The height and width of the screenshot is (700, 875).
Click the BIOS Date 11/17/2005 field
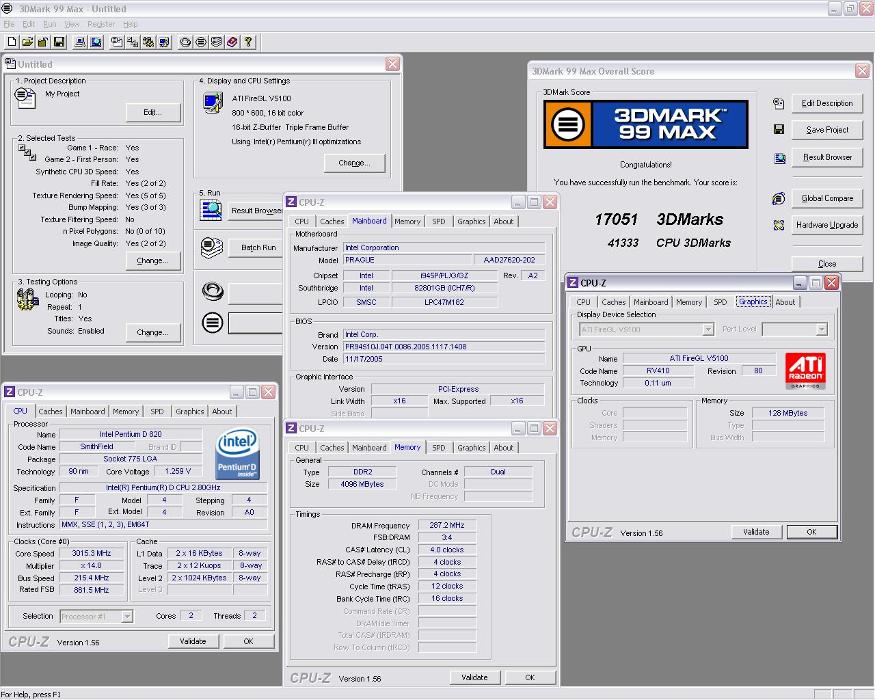coord(444,359)
